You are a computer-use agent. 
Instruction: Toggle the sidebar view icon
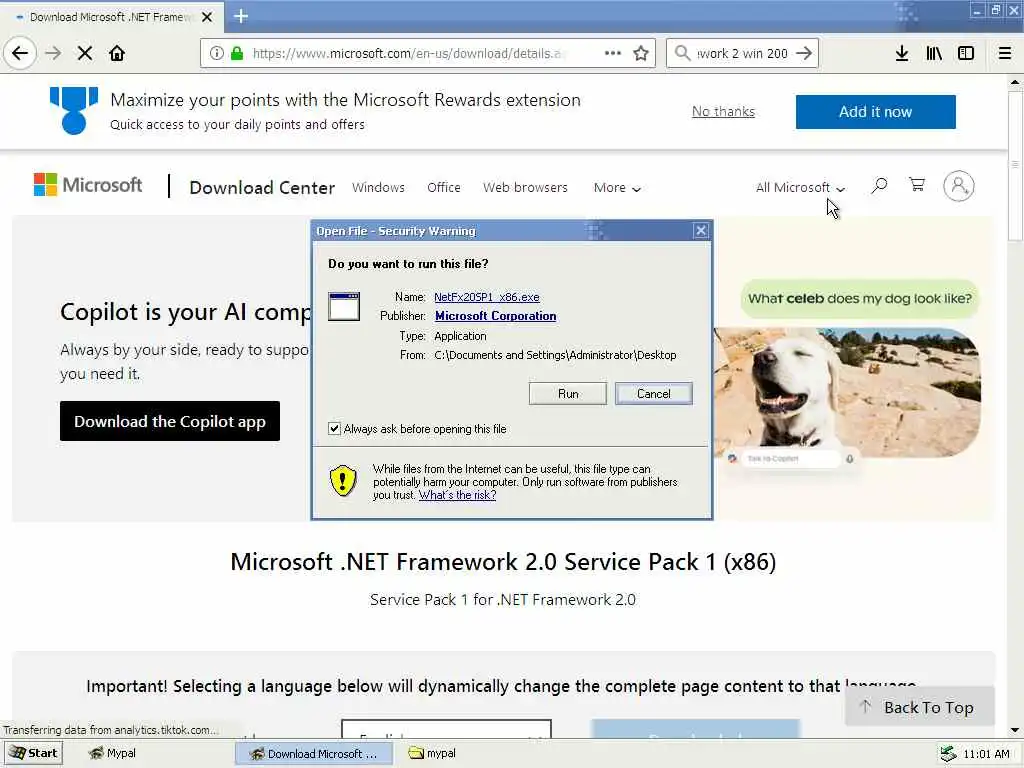pyautogui.click(x=966, y=53)
